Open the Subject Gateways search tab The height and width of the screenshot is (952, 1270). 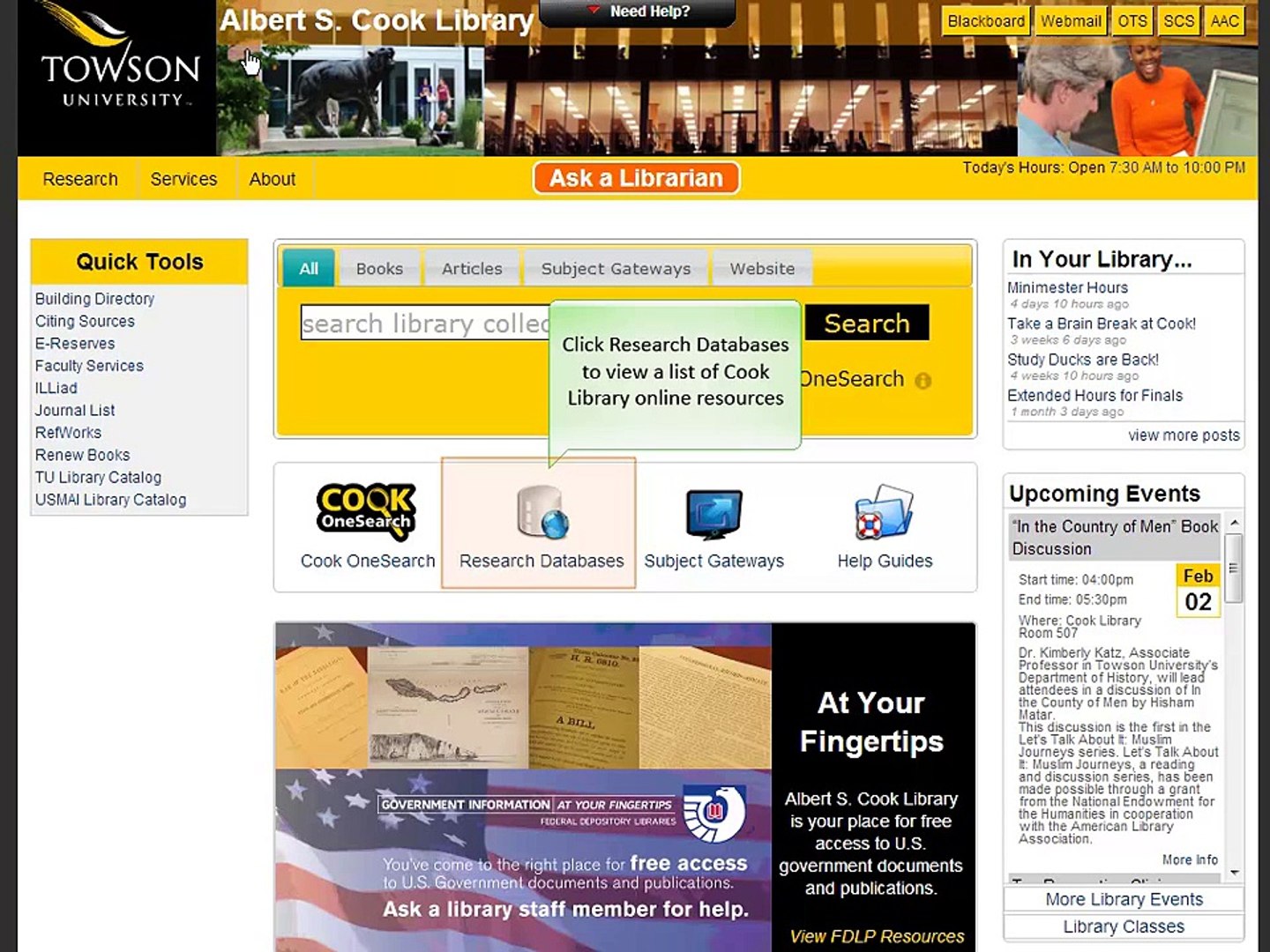click(x=616, y=268)
